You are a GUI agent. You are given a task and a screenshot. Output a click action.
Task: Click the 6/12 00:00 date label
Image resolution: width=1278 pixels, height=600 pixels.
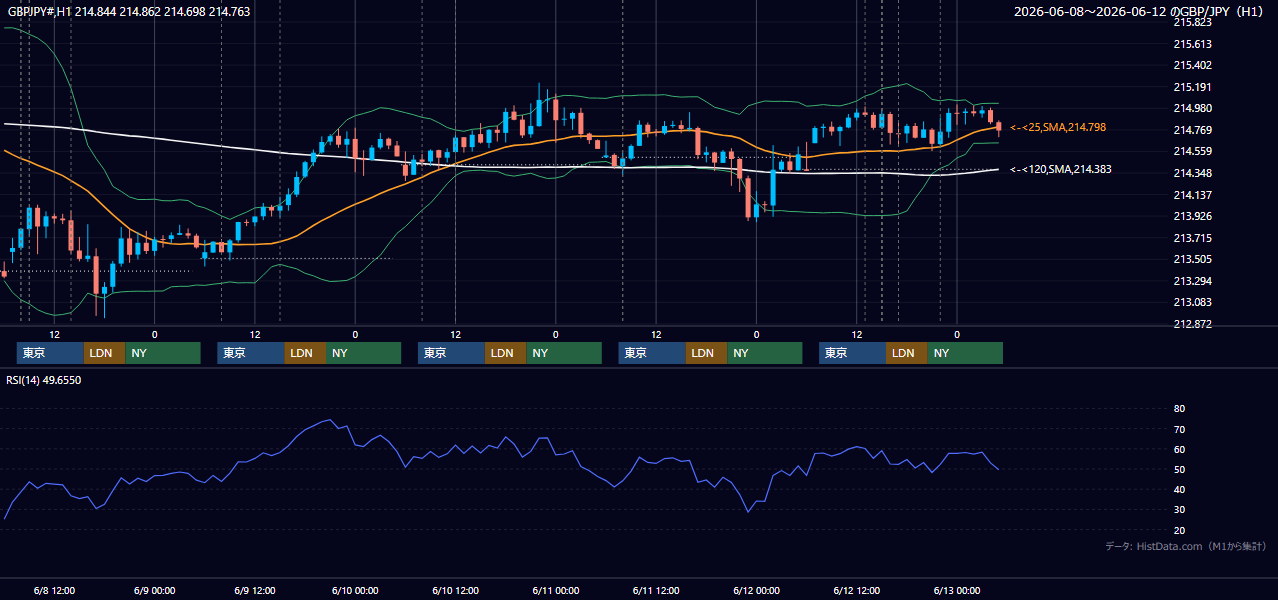(756, 590)
